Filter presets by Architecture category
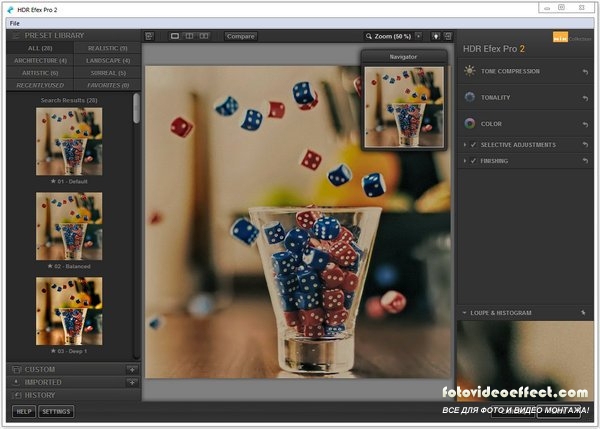Screen dimensions: 600x429 point(40,60)
